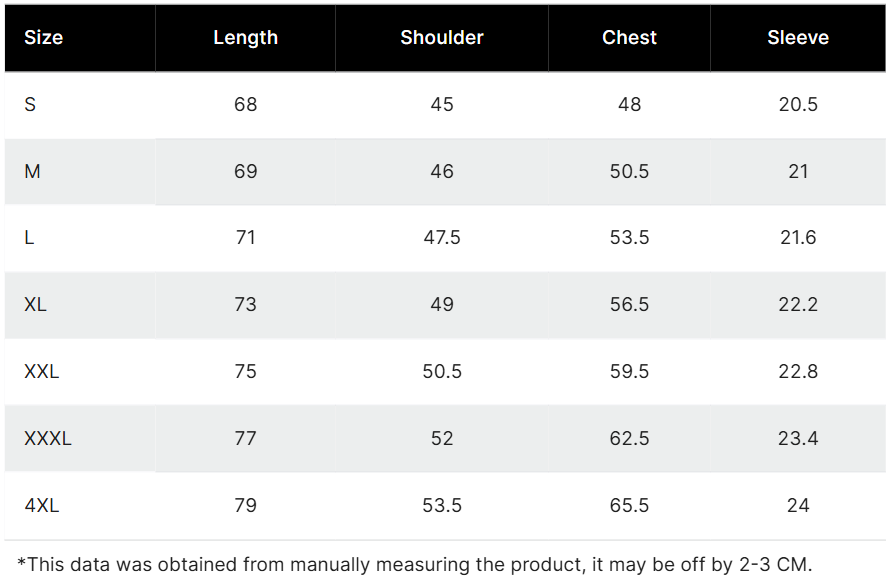Click sleeve value 24 in the 4XL row
Image resolution: width=895 pixels, height=585 pixels.
[x=798, y=505]
